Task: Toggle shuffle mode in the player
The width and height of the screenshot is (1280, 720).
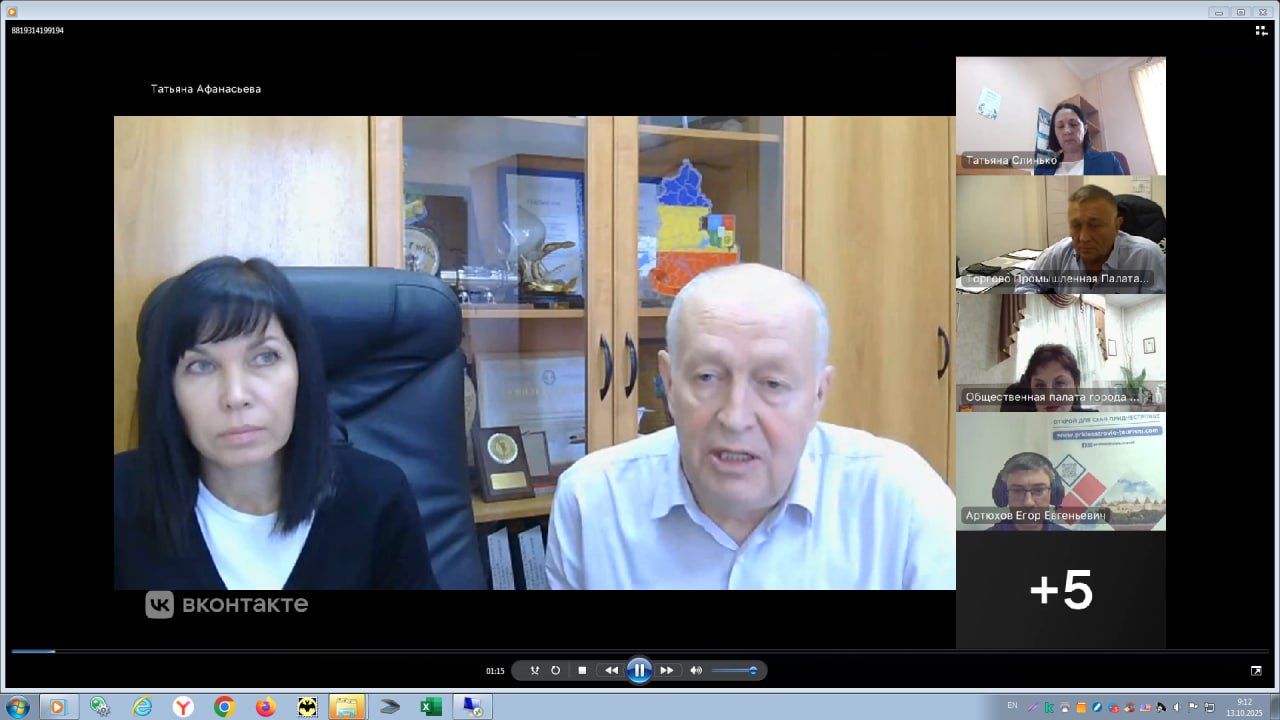Action: coord(535,670)
